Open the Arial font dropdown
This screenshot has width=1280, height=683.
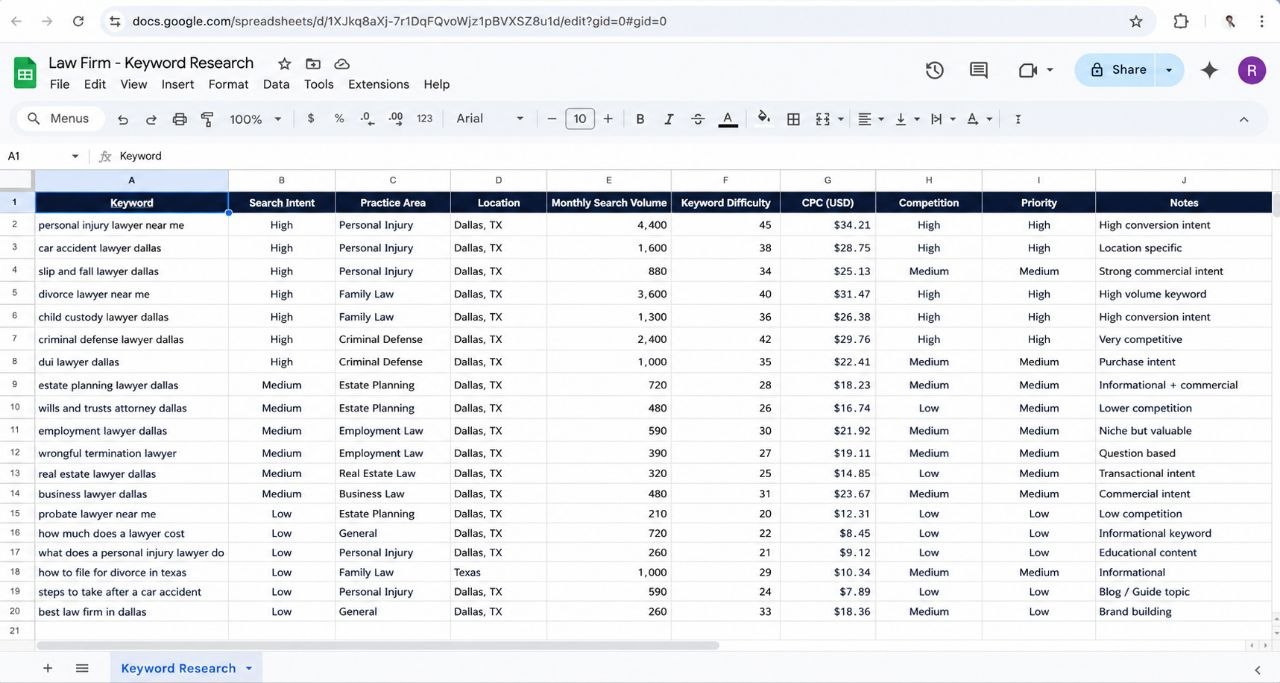click(x=490, y=118)
